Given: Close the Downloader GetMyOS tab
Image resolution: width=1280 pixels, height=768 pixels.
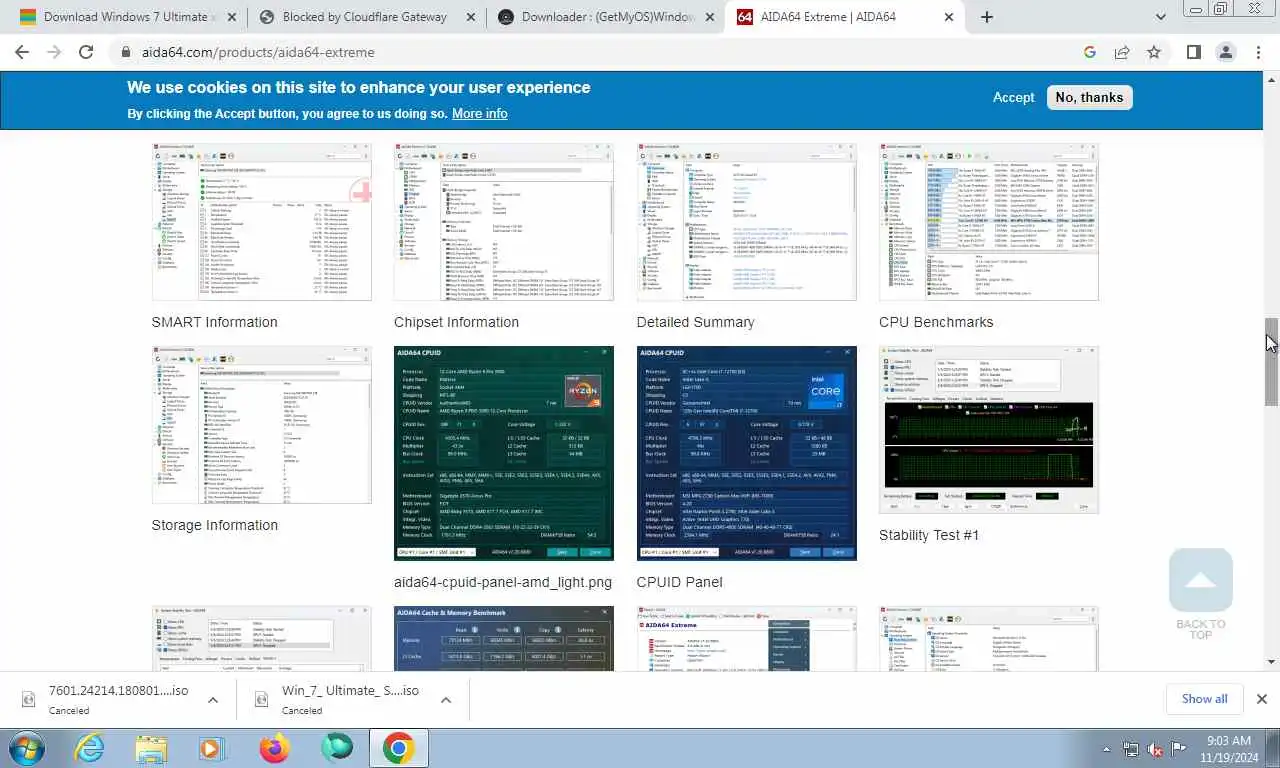Looking at the screenshot, I should [x=711, y=17].
